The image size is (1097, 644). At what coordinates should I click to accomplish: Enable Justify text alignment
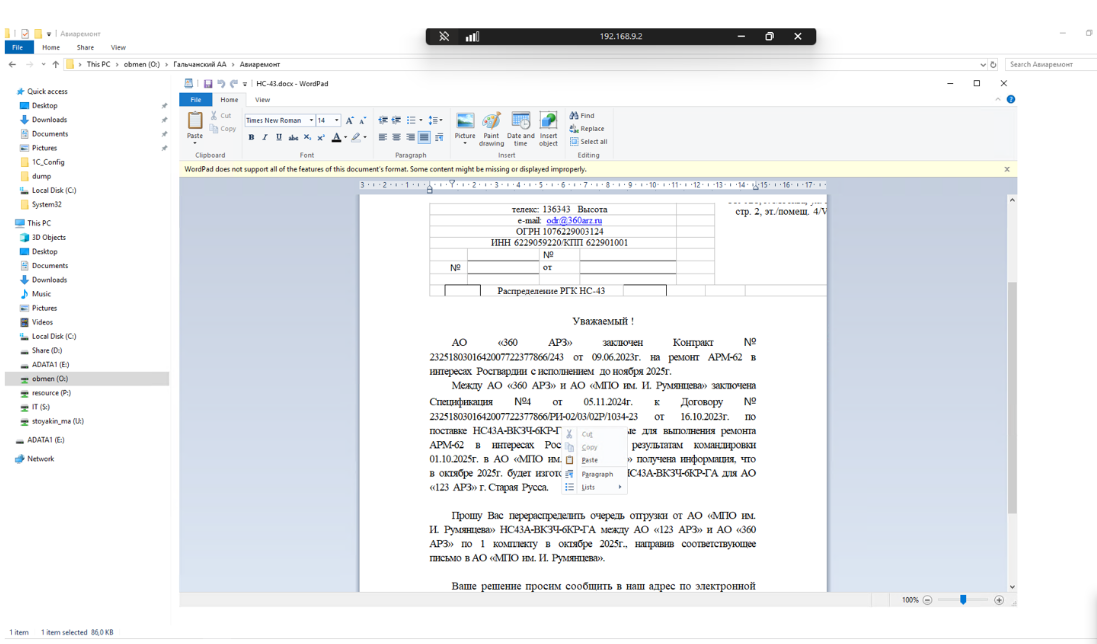coord(424,137)
